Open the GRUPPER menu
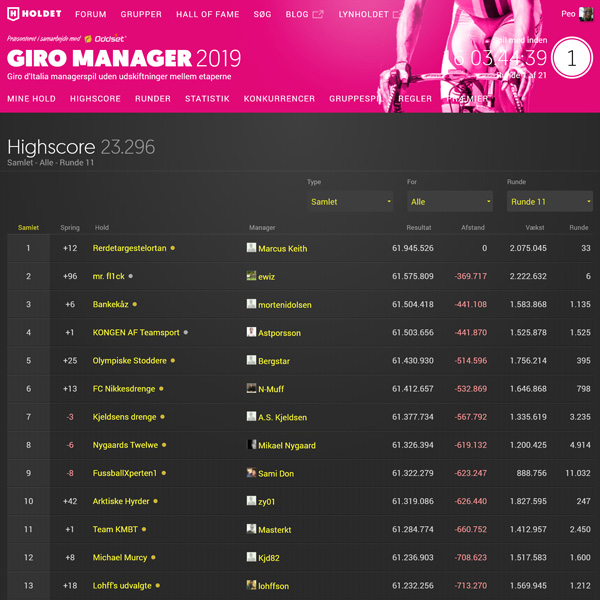The image size is (600, 600). [141, 14]
